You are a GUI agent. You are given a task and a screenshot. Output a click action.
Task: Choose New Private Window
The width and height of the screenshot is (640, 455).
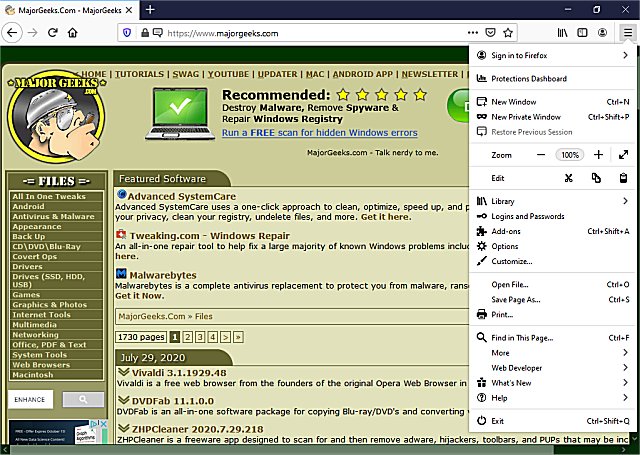pyautogui.click(x=553, y=117)
